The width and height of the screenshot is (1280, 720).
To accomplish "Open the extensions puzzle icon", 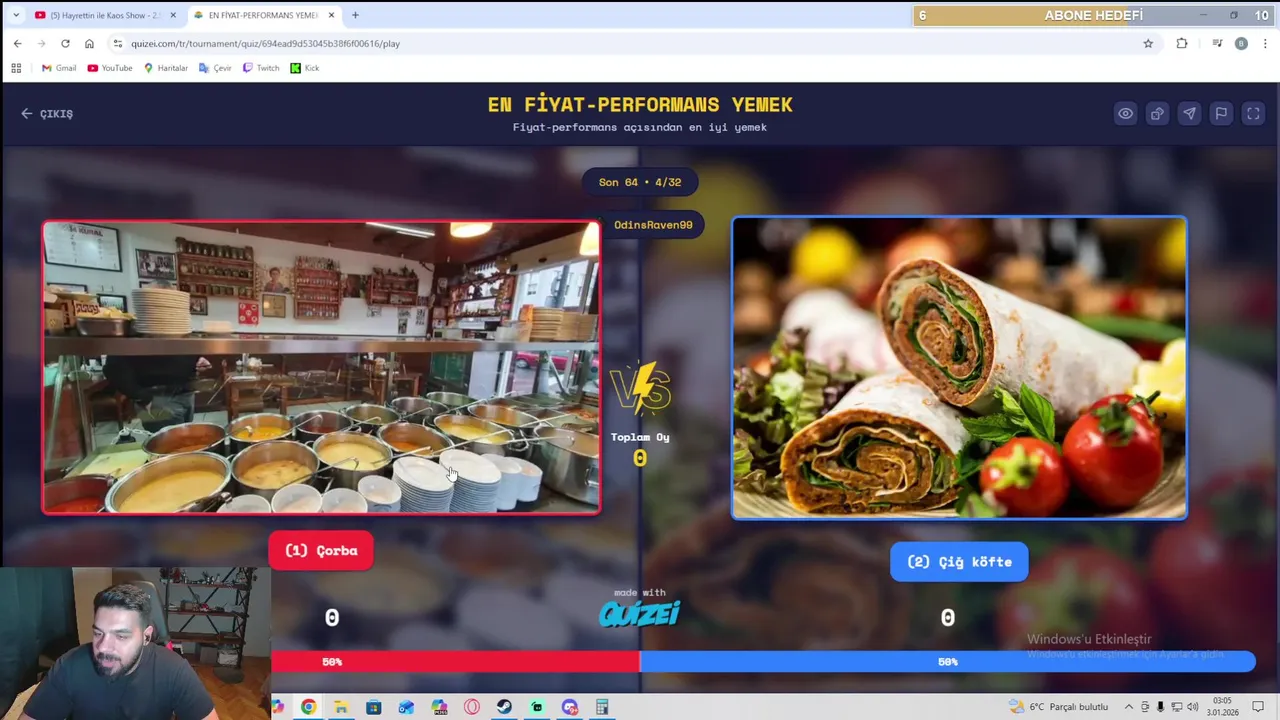I will pos(1182,44).
